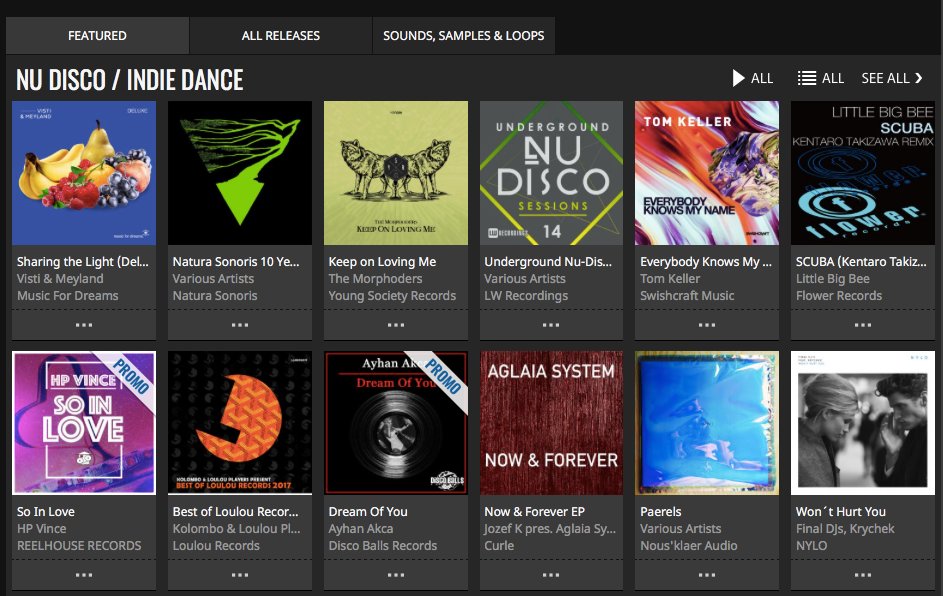Image resolution: width=943 pixels, height=596 pixels.
Task: Visit artist Ayhan Akca
Action: [x=361, y=529]
